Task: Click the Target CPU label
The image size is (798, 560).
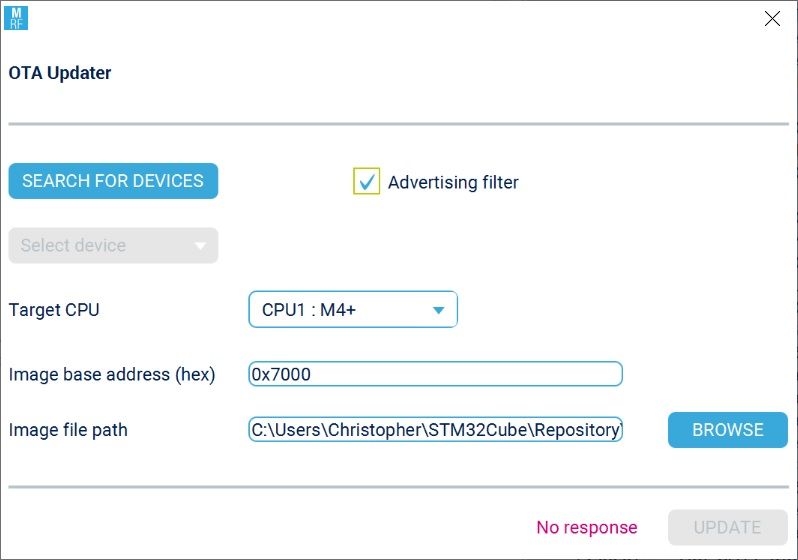Action: point(54,310)
